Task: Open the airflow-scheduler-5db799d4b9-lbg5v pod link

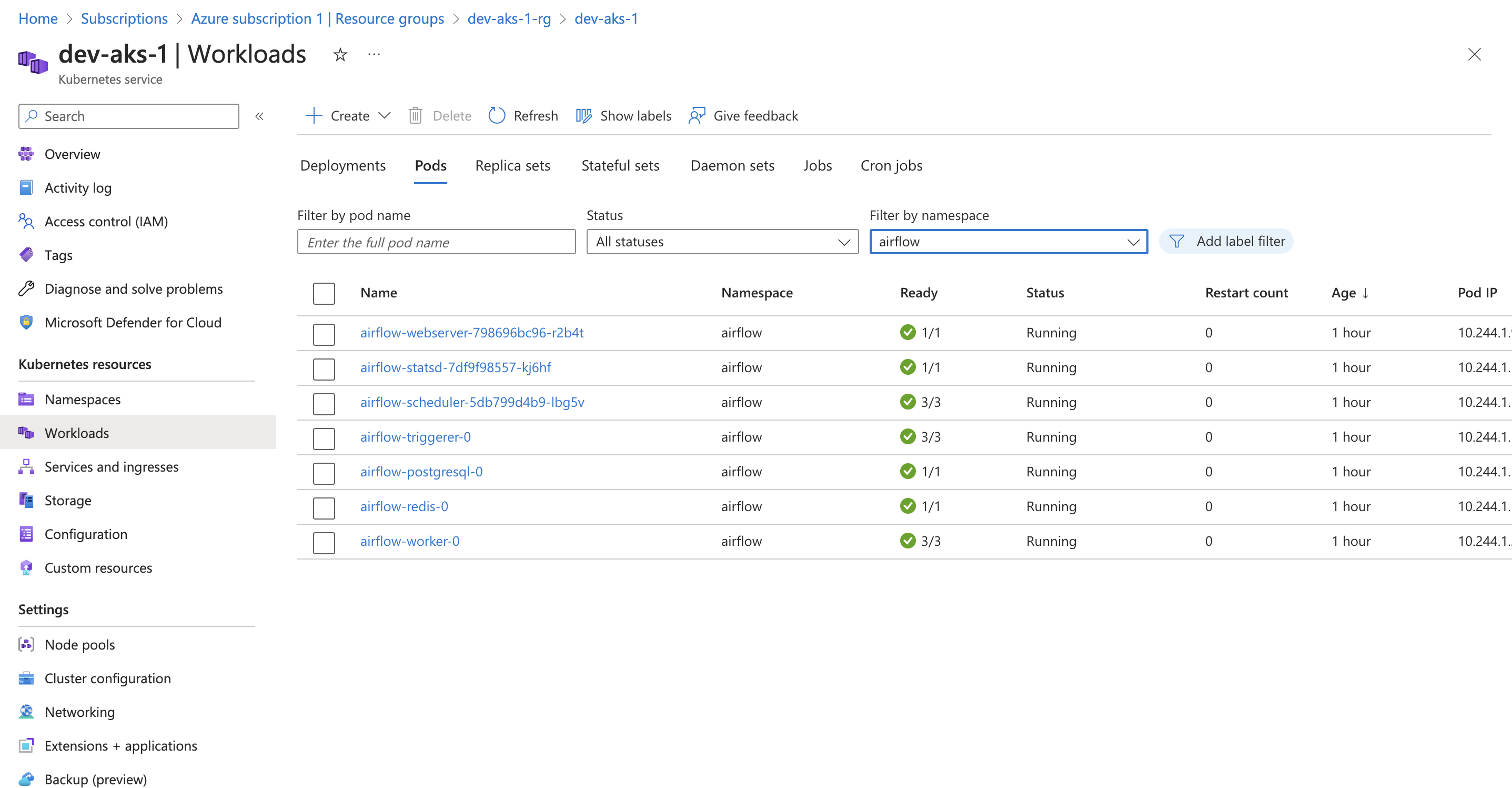Action: click(x=472, y=402)
